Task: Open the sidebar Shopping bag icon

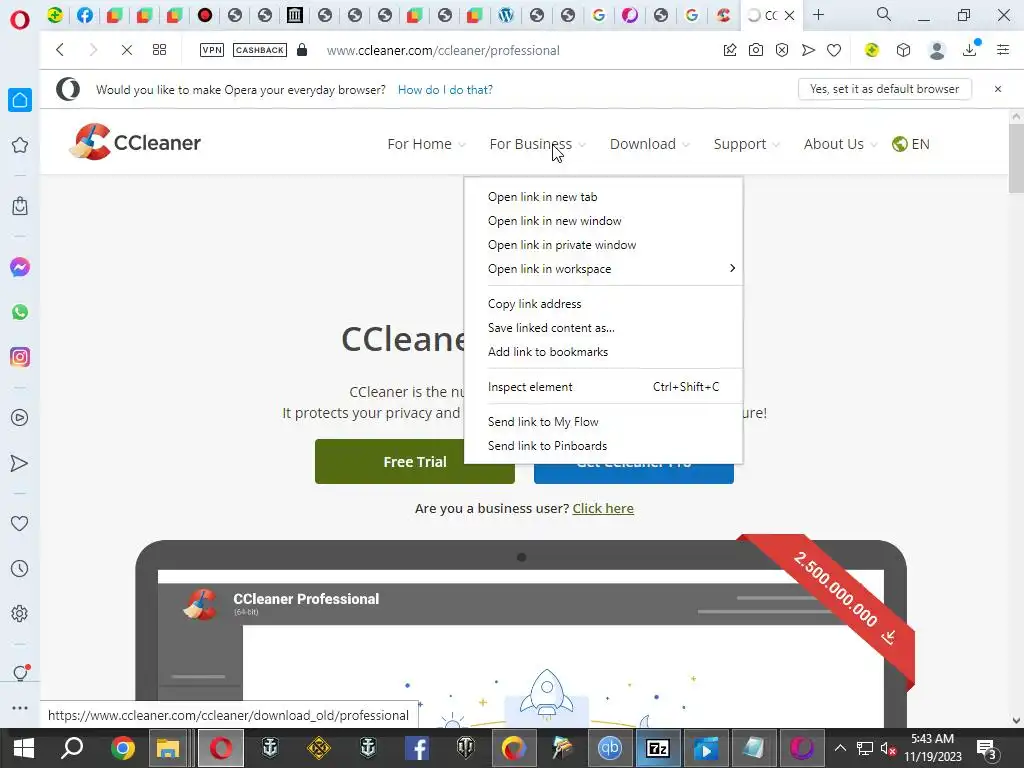Action: click(x=20, y=206)
